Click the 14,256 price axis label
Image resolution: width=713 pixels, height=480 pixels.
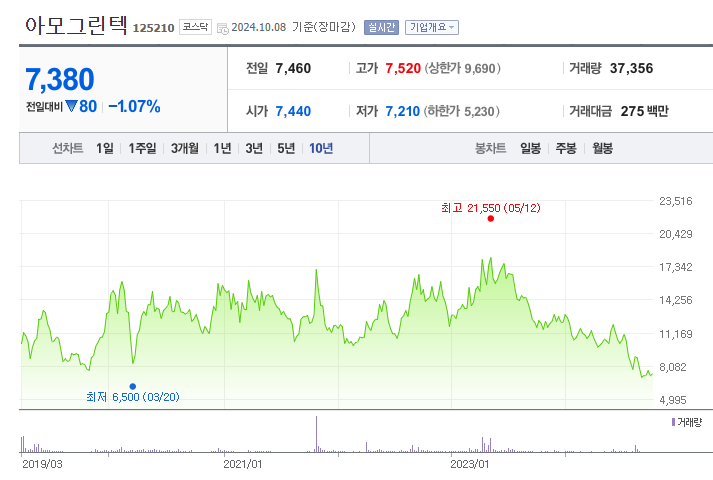[676, 300]
